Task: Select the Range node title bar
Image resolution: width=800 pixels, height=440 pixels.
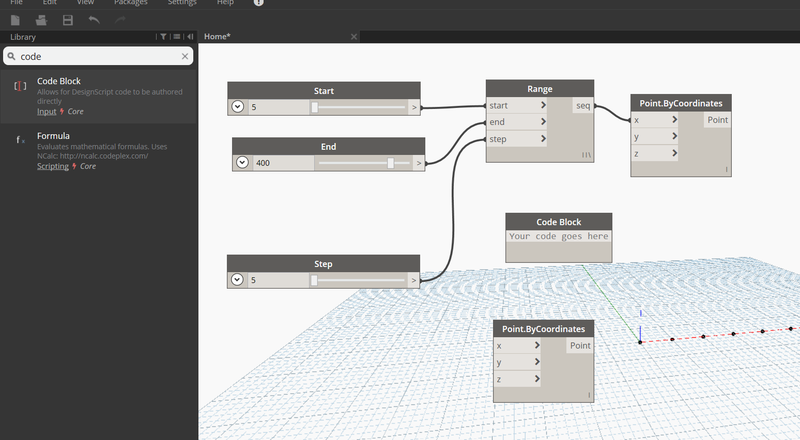Action: (x=540, y=89)
